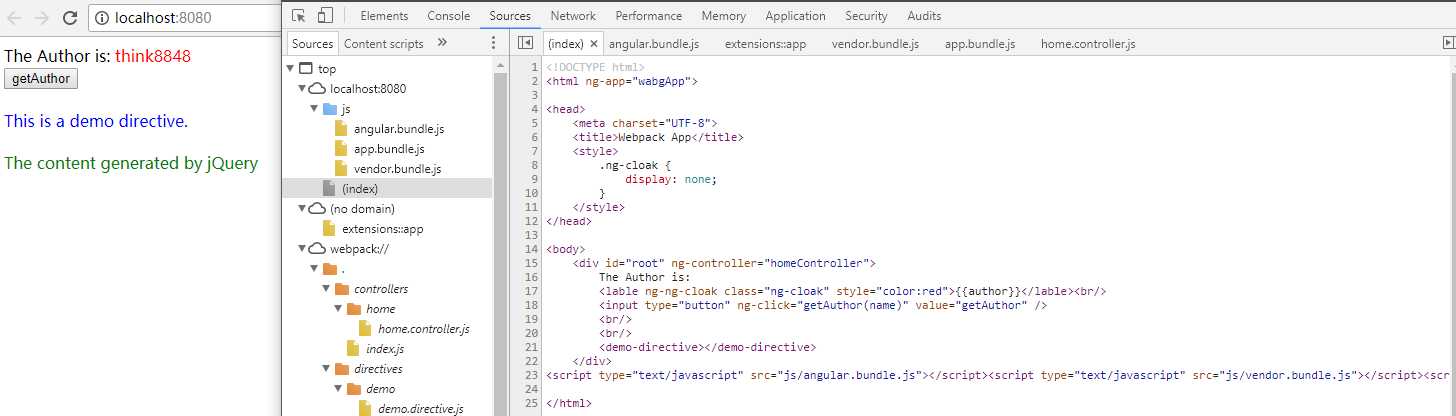The height and width of the screenshot is (416, 1456).
Task: Open the navigator three-dot menu
Action: pyautogui.click(x=493, y=43)
